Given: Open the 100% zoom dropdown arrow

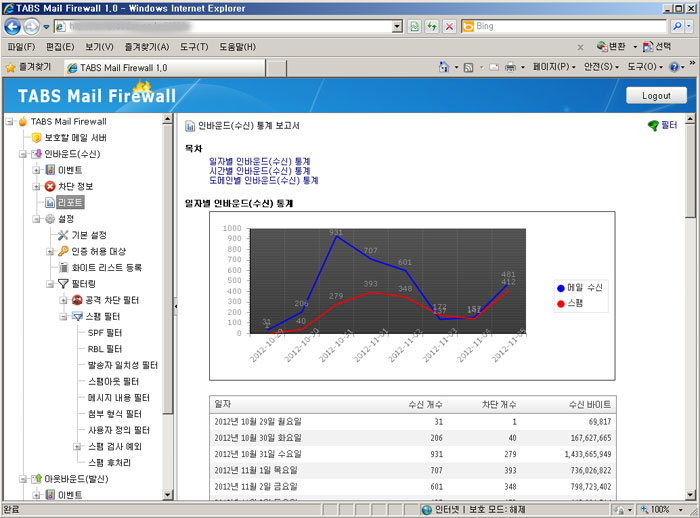Looking at the screenshot, I should pos(680,510).
